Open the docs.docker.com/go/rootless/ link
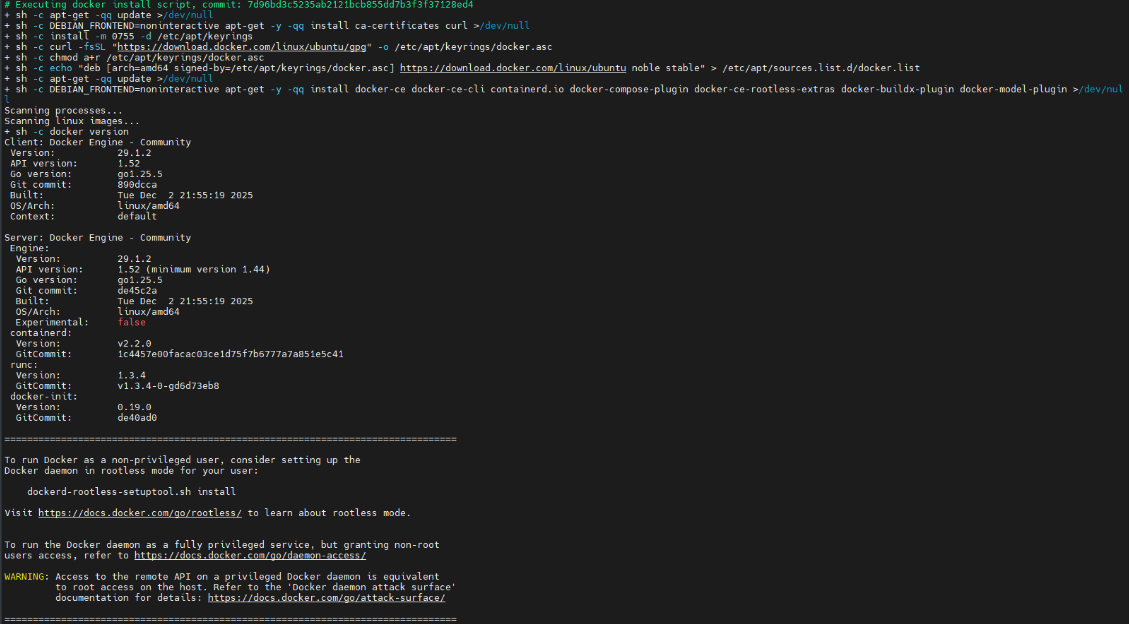Image resolution: width=1129 pixels, height=624 pixels. pyautogui.click(x=140, y=513)
